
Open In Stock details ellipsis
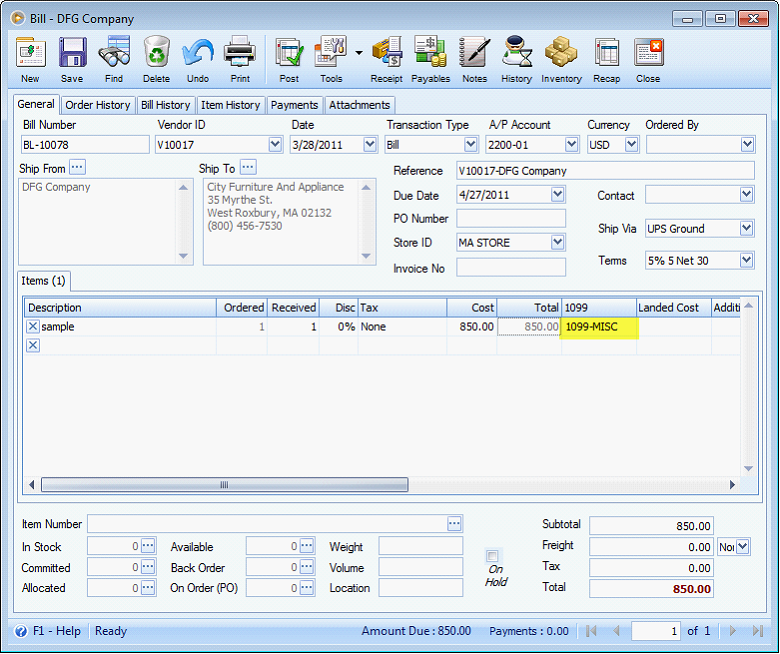148,546
